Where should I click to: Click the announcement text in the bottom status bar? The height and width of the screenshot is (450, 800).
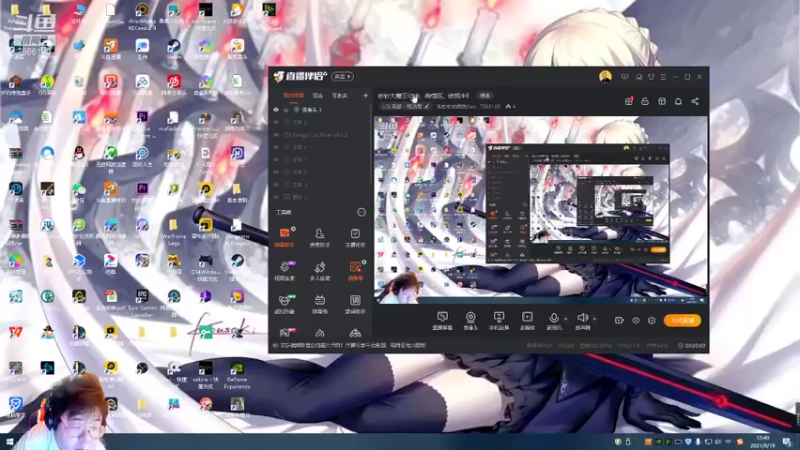tap(353, 345)
